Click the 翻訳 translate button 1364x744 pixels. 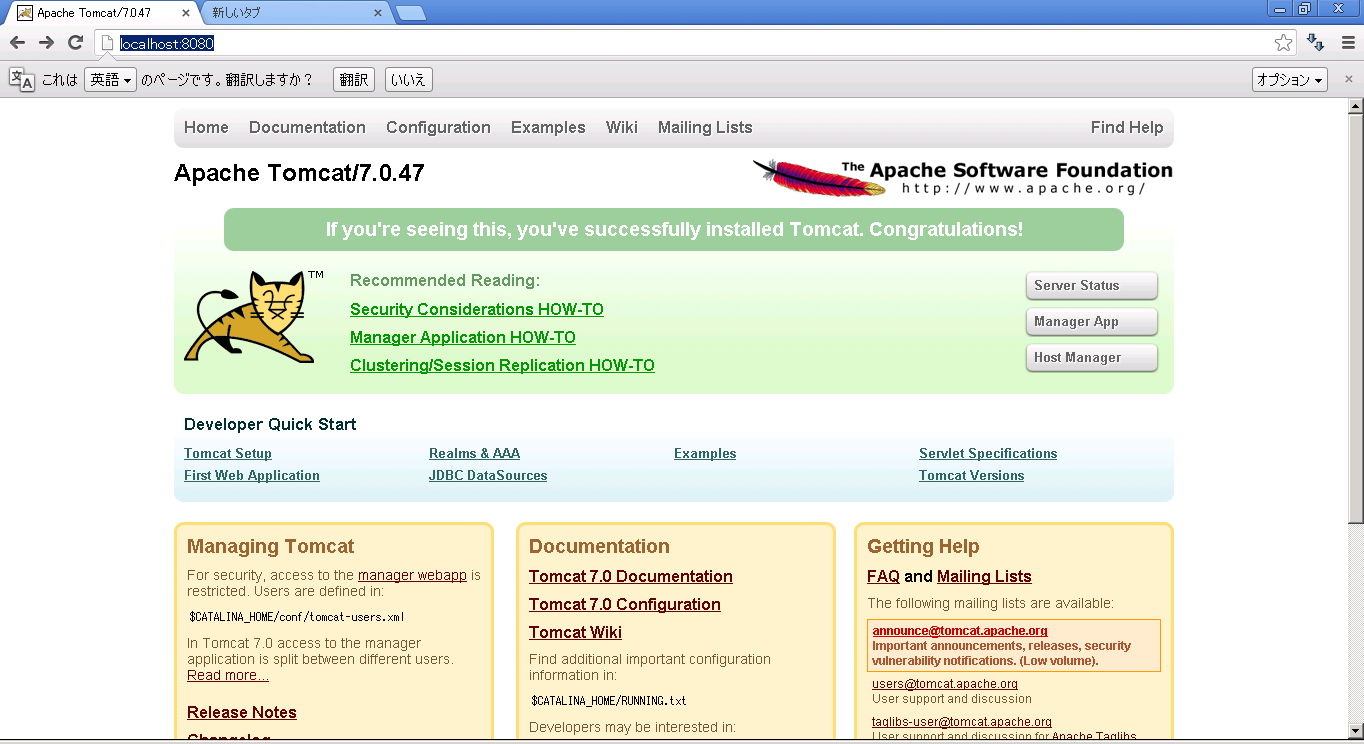(x=354, y=80)
